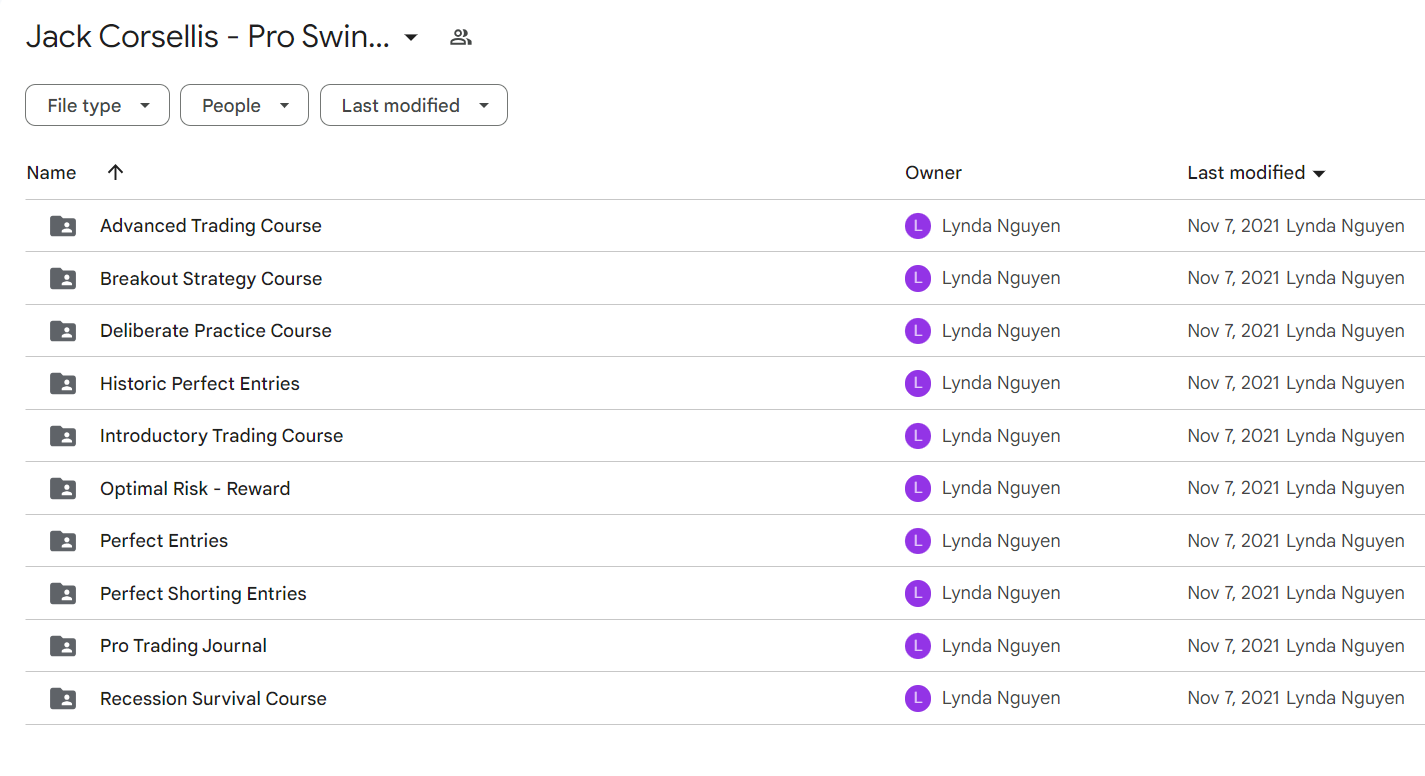Click owner avatar in Perfect Entries row
1425x776 pixels.
(x=918, y=541)
